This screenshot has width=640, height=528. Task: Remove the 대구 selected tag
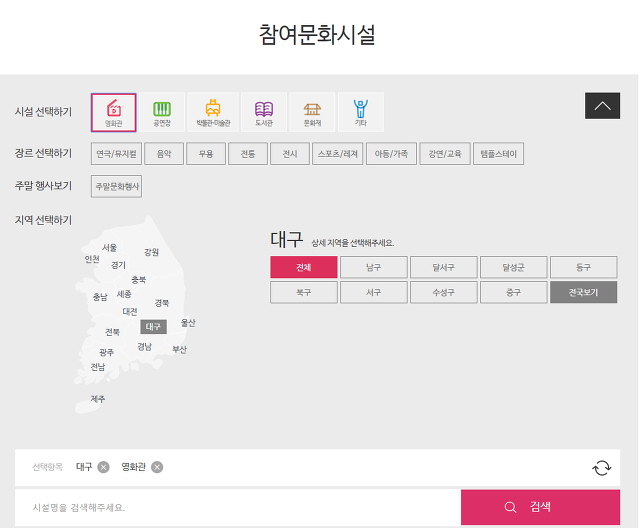[x=103, y=467]
